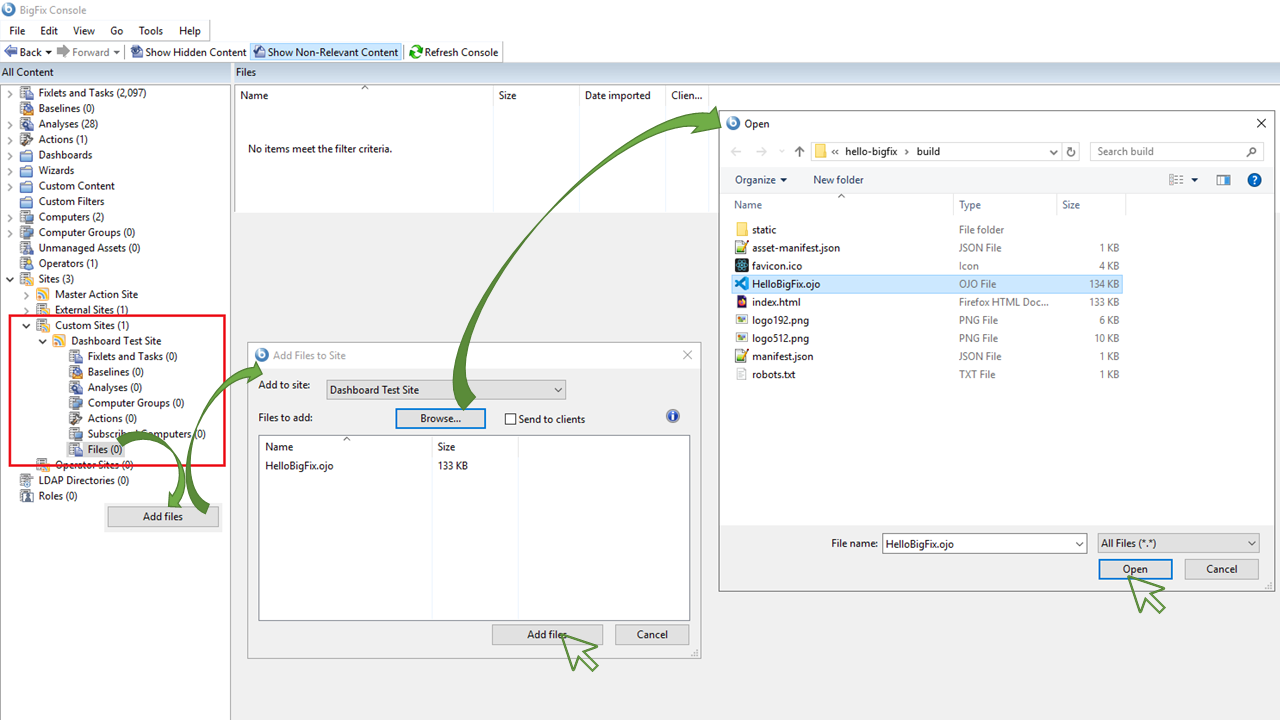The width and height of the screenshot is (1280, 720).
Task: Select Files (0) under Dashboard Test Site
Action: [x=104, y=449]
